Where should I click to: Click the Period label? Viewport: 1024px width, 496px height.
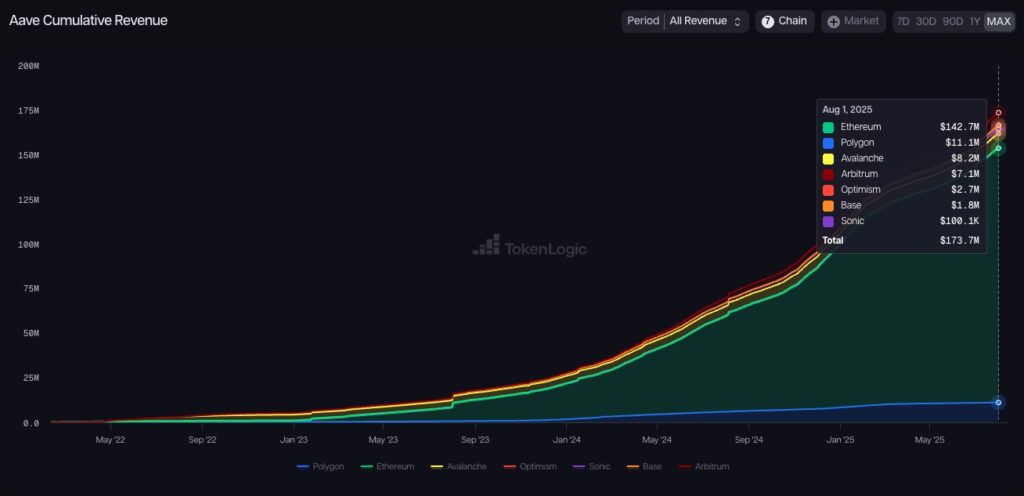[643, 21]
